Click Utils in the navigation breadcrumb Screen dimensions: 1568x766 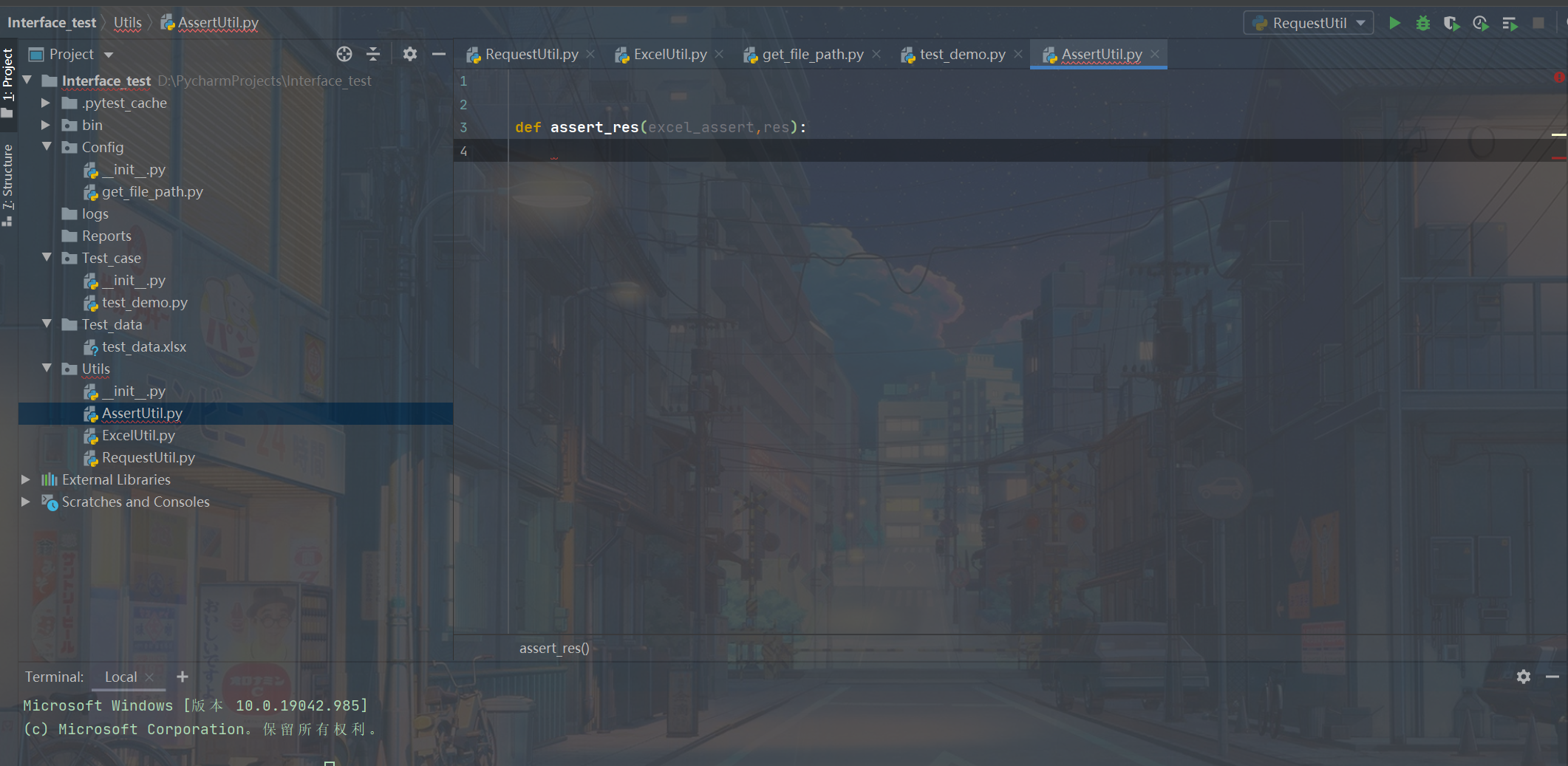(x=128, y=22)
